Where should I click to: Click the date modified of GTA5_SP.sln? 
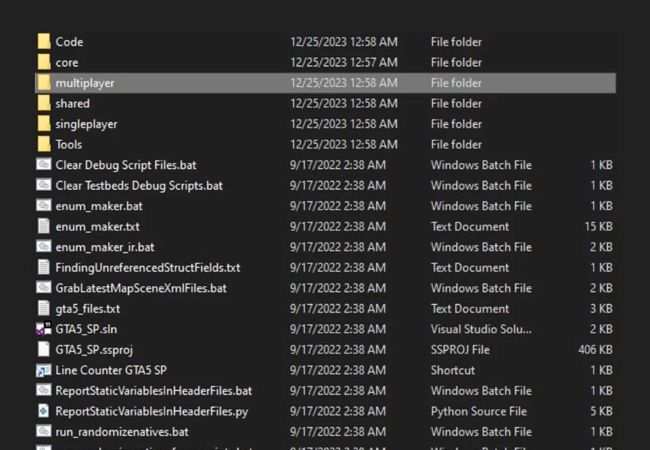[338, 329]
